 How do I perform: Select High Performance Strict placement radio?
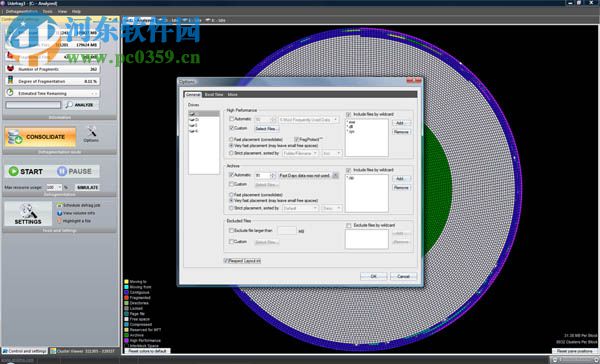231,153
